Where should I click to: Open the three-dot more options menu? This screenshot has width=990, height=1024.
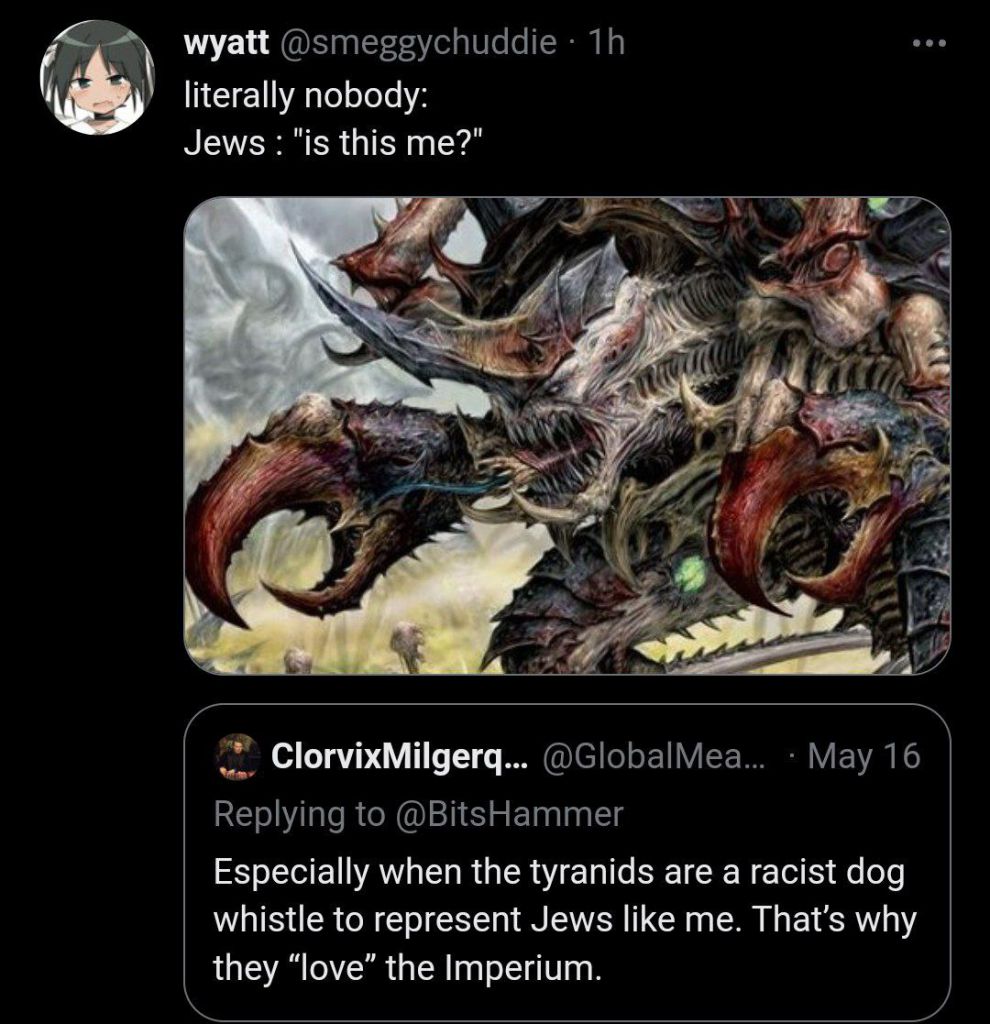[x=929, y=44]
